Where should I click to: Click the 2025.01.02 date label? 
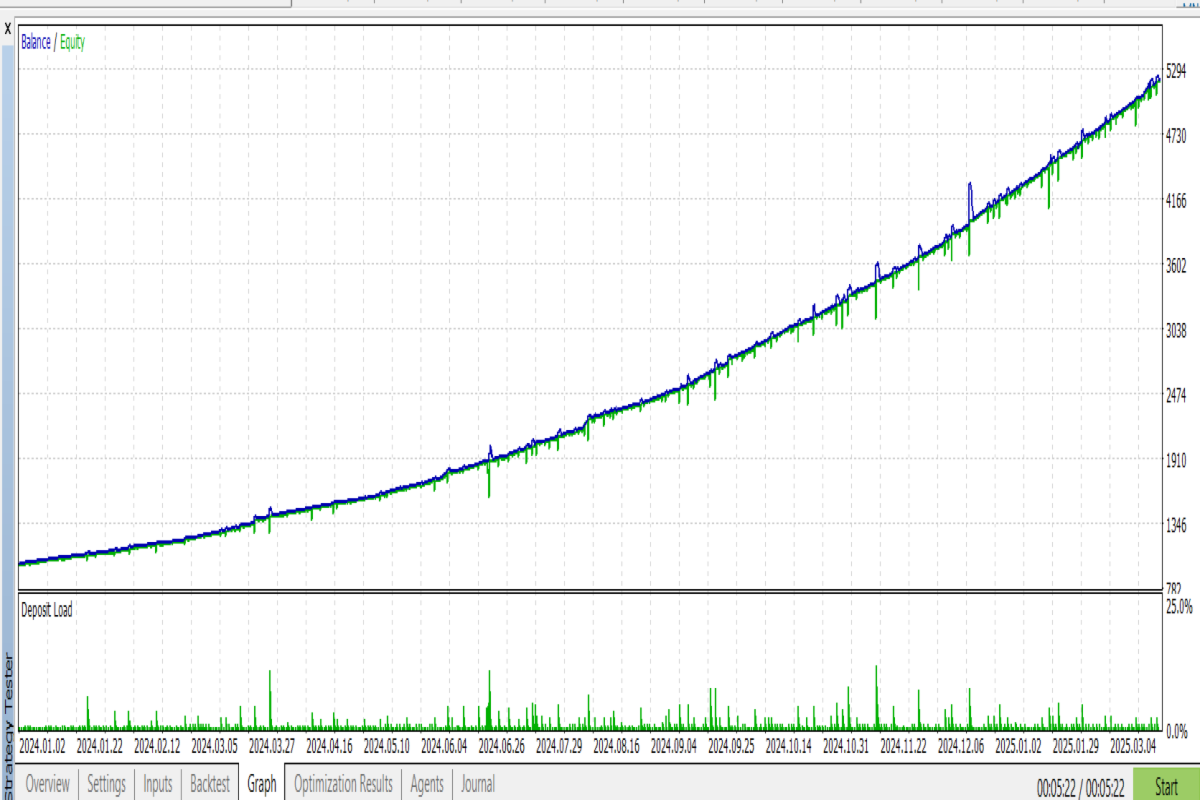[1018, 745]
